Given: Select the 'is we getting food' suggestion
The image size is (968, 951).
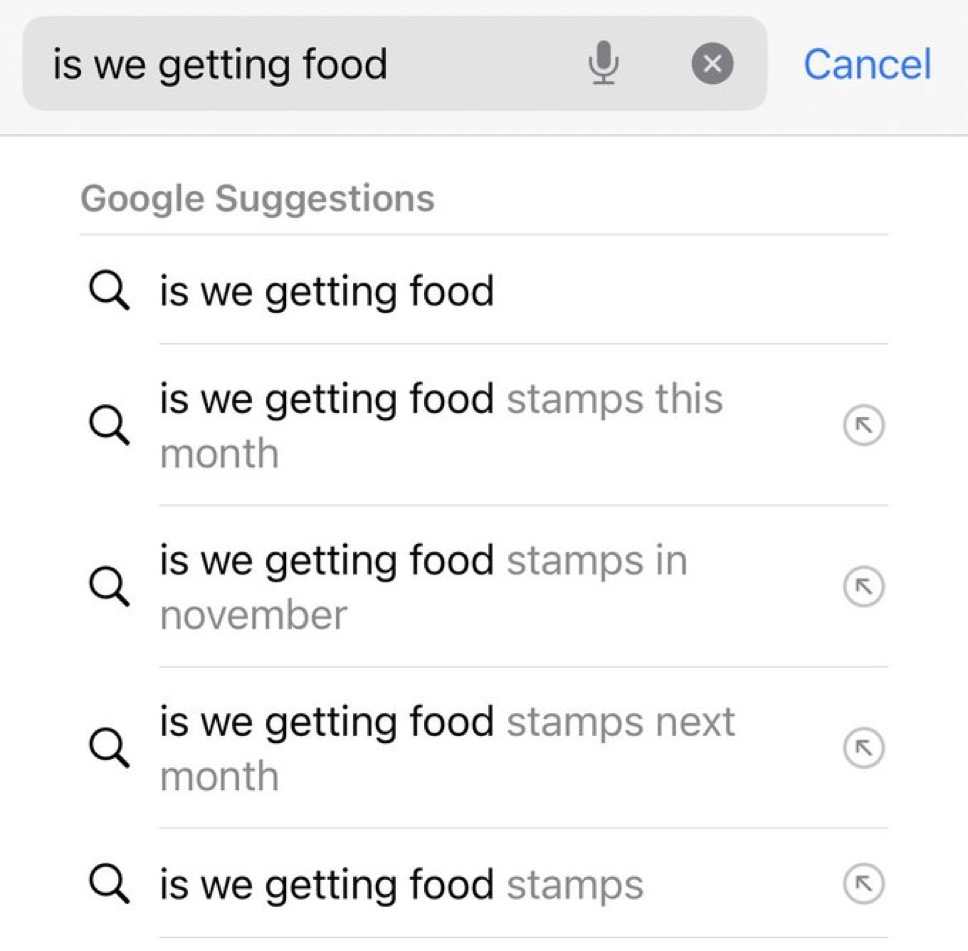Looking at the screenshot, I should tap(326, 292).
